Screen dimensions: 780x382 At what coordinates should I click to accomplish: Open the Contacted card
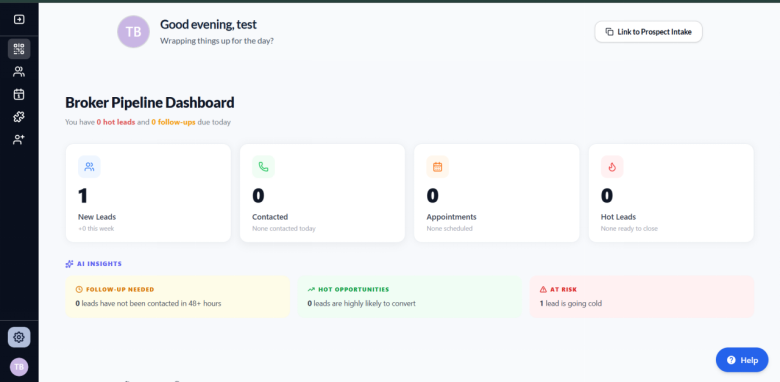coord(322,193)
